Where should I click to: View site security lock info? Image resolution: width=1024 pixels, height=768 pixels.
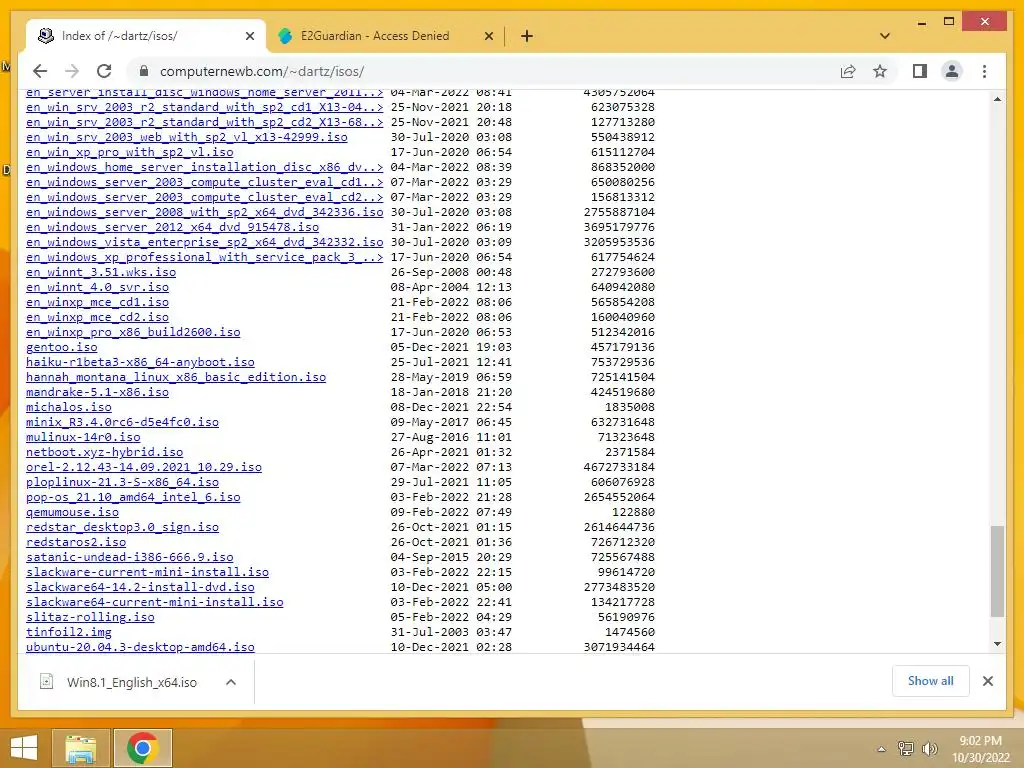tap(144, 71)
